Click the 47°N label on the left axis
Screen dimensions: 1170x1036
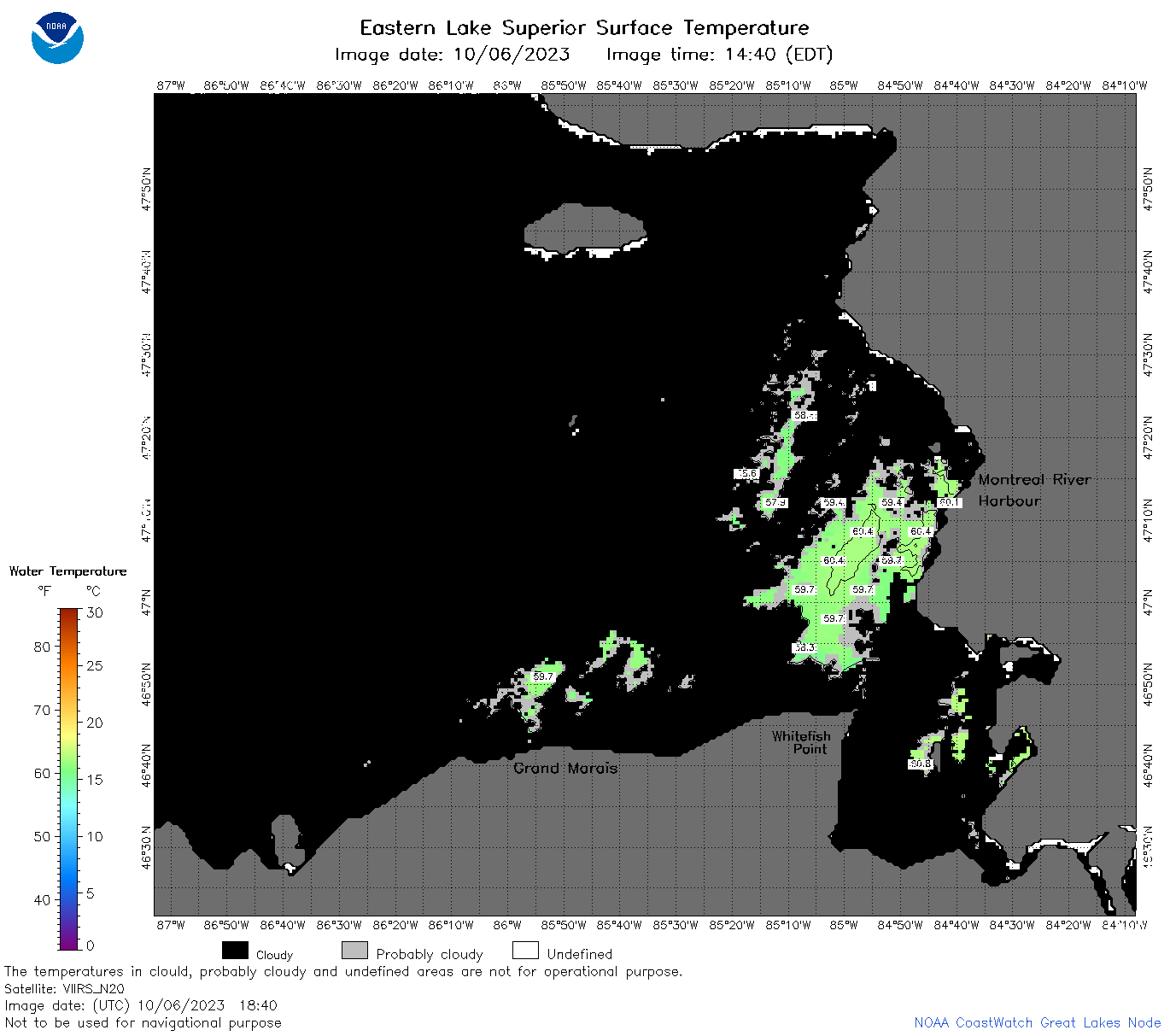click(147, 602)
